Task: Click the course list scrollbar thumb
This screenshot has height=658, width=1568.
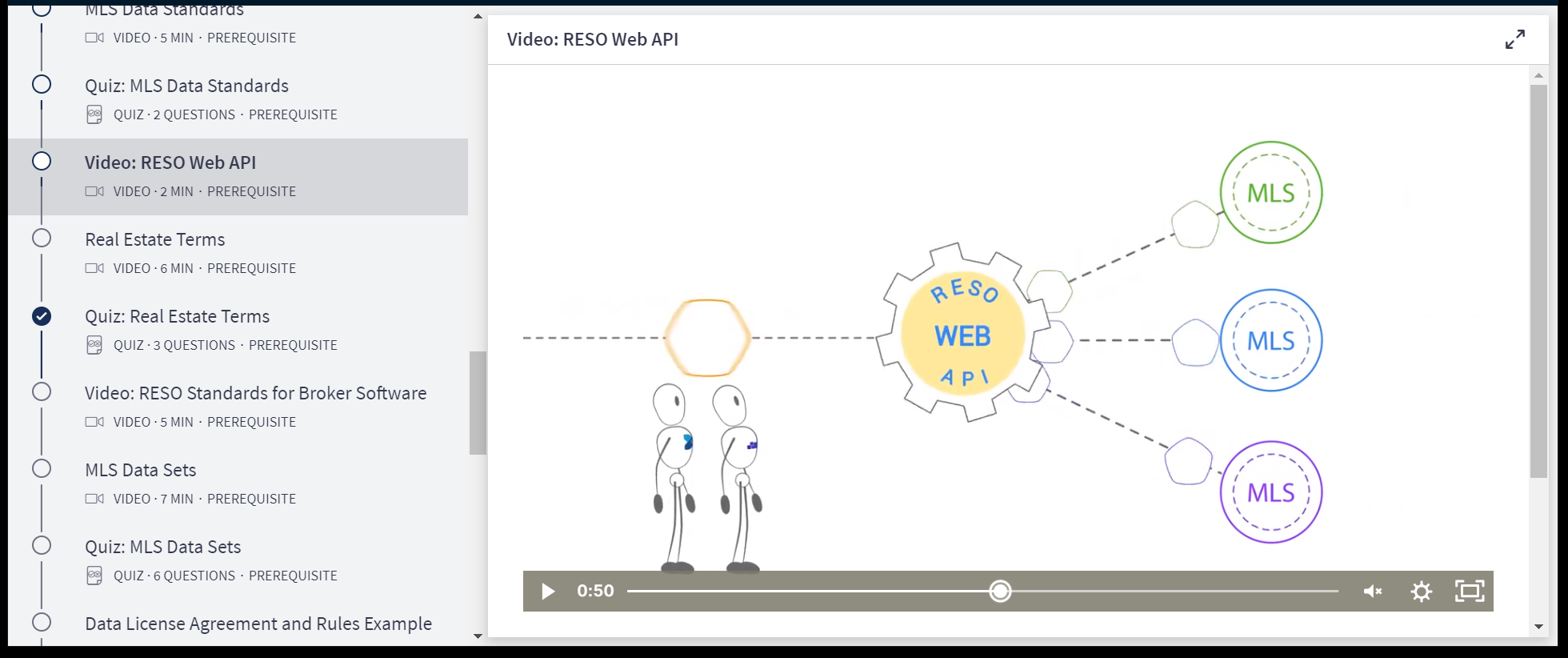Action: coord(478,403)
